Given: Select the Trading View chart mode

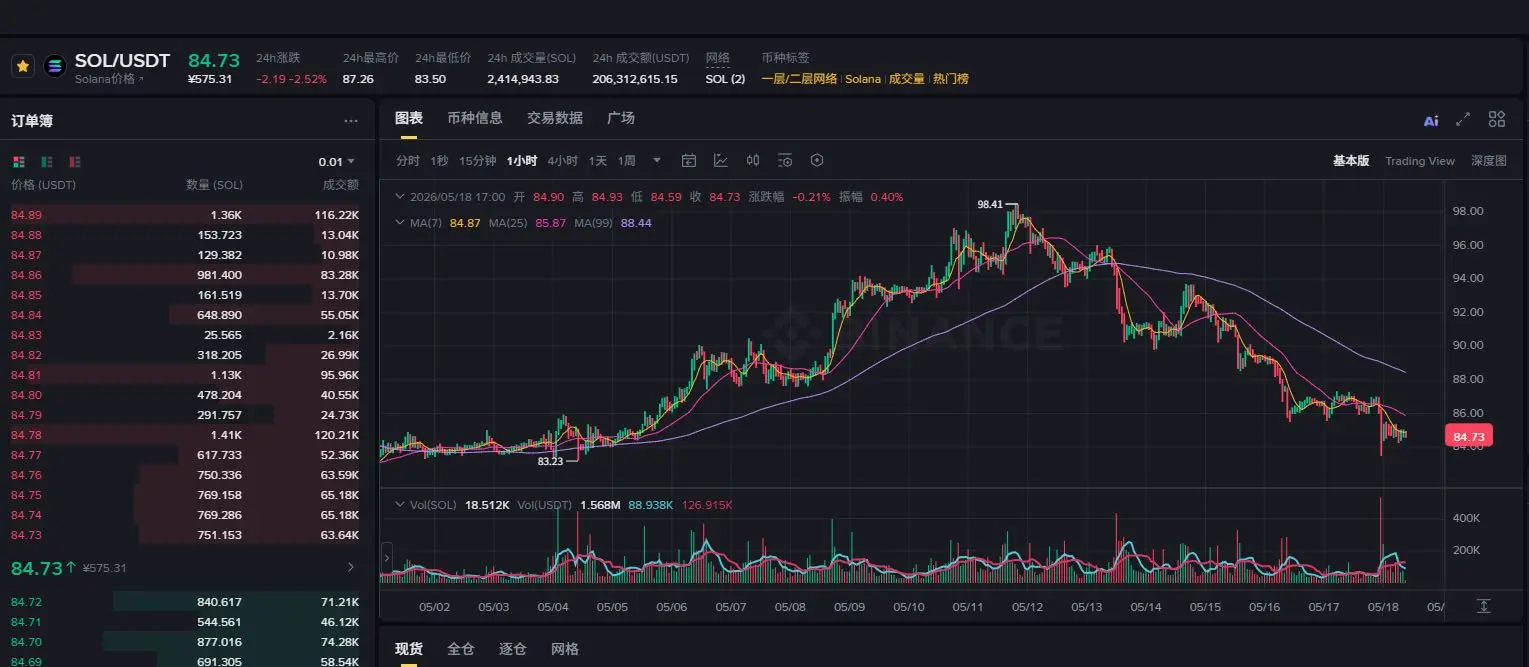Looking at the screenshot, I should pos(1420,161).
